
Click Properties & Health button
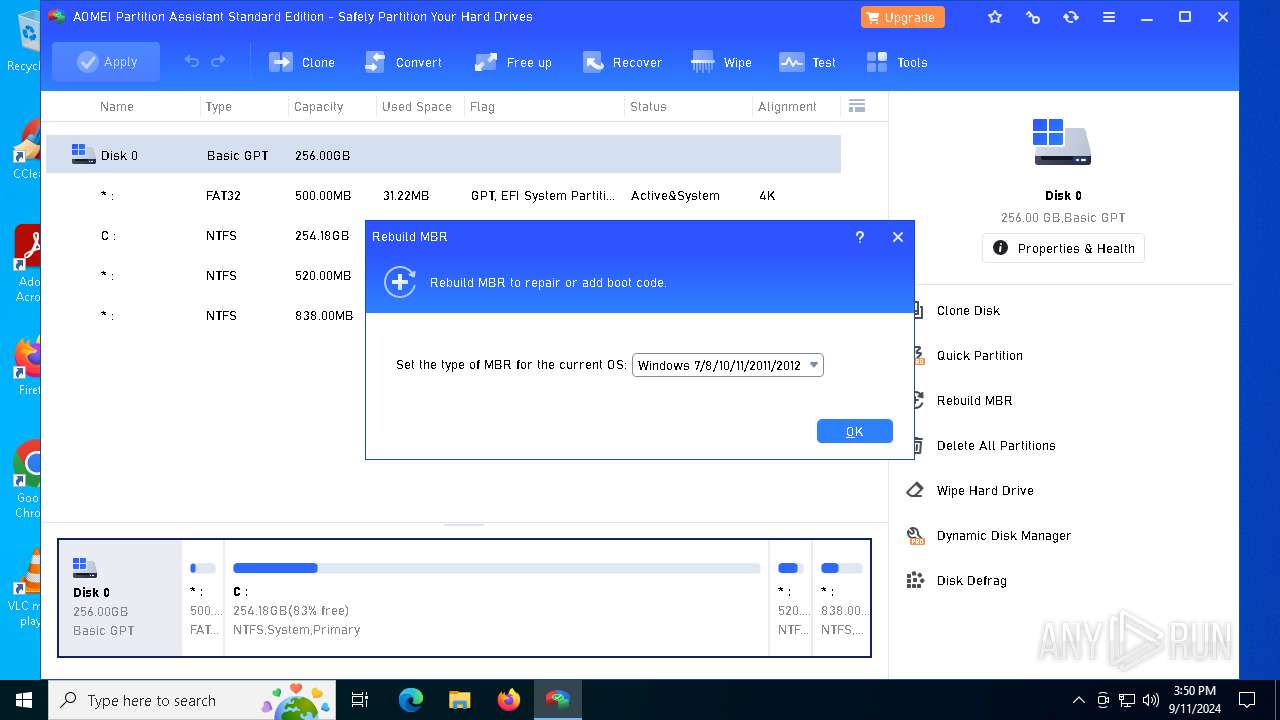tap(1063, 248)
